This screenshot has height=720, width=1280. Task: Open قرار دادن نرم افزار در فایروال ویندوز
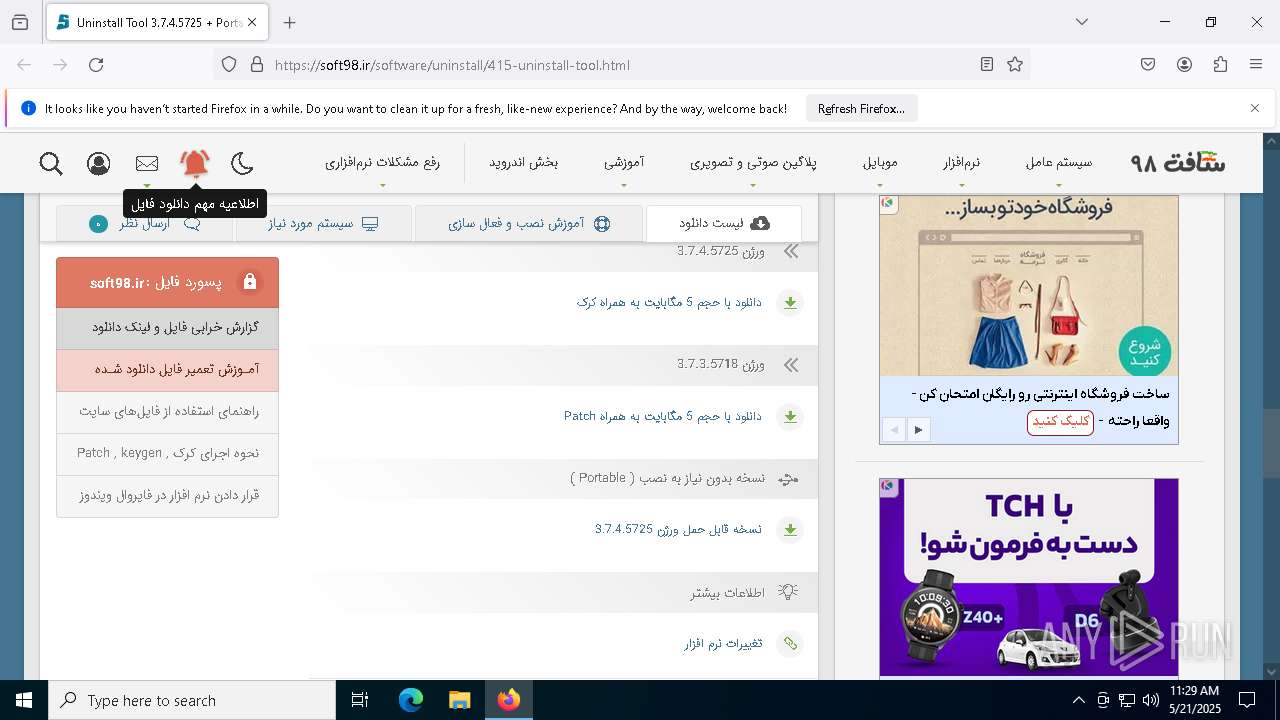[x=168, y=496]
